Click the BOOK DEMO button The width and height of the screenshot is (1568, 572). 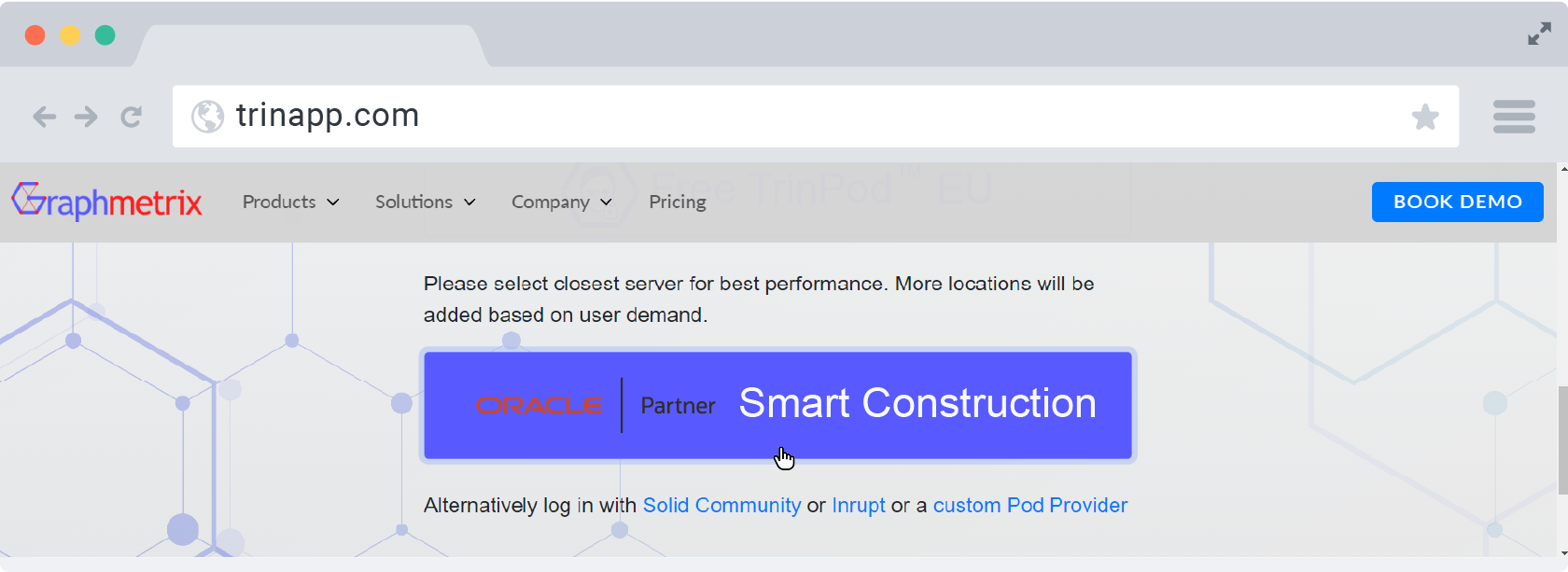pyautogui.click(x=1457, y=202)
